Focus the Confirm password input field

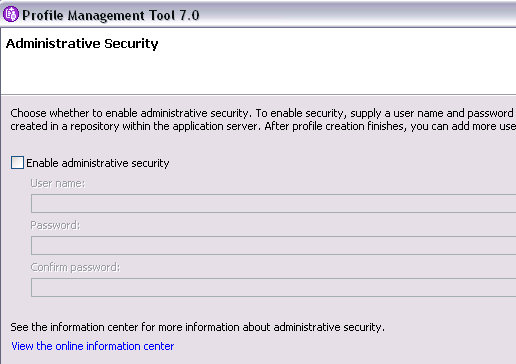(273, 287)
